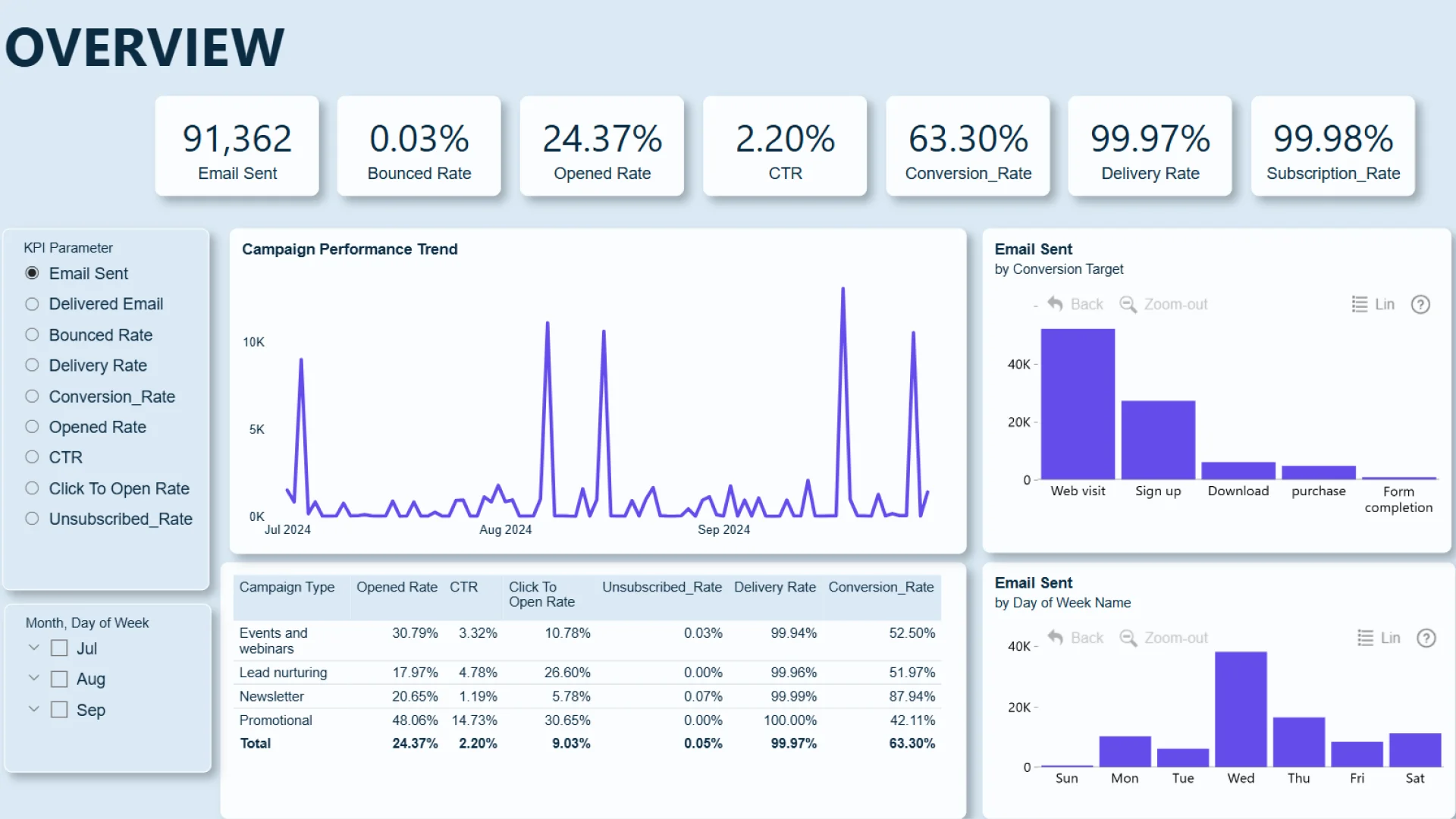1456x819 pixels.
Task: Click Promotional row label
Action: [275, 720]
